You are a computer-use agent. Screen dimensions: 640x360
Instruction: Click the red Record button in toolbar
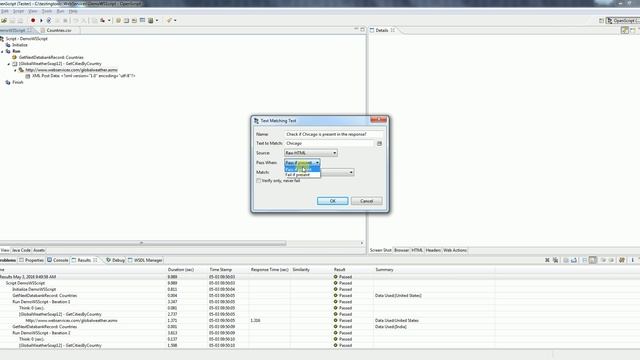[x=33, y=20]
